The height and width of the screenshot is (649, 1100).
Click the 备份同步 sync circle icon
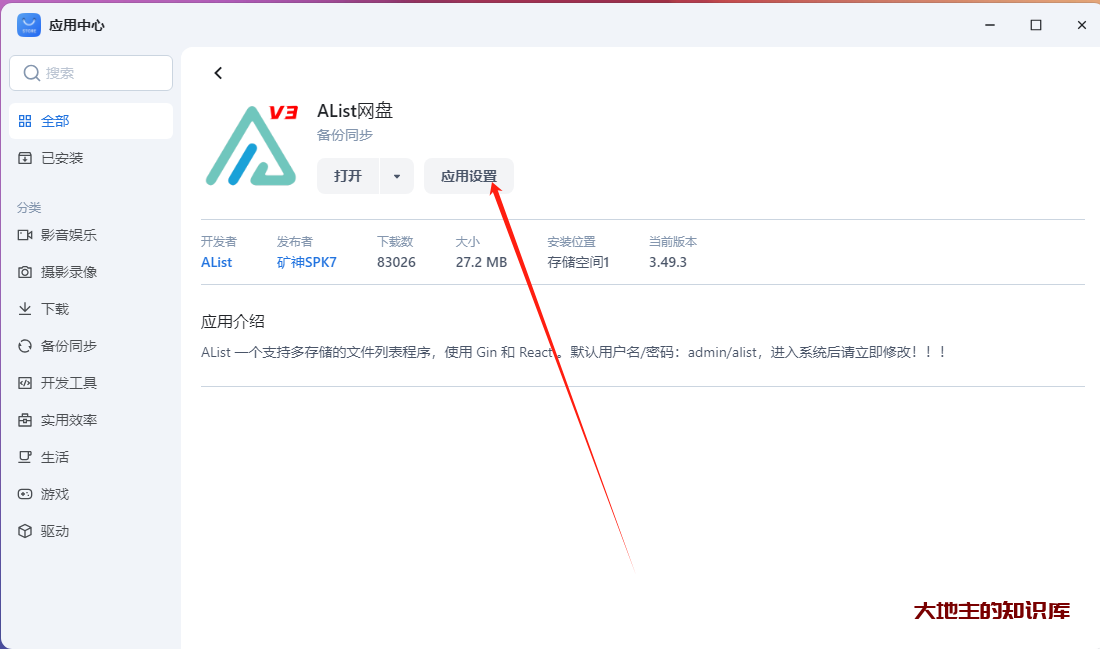point(25,346)
